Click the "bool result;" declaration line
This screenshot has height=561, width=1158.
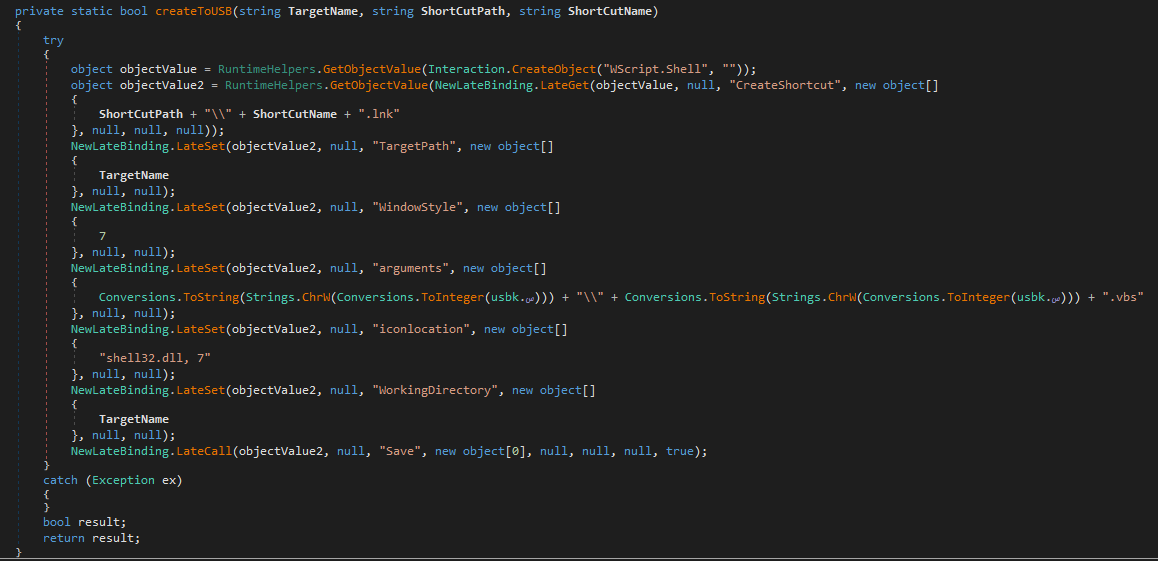(x=85, y=523)
